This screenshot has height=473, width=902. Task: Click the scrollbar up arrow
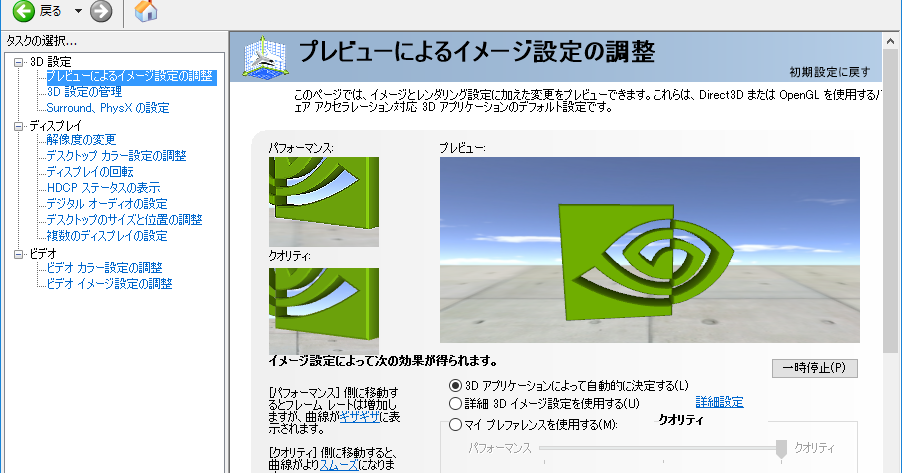tap(890, 41)
